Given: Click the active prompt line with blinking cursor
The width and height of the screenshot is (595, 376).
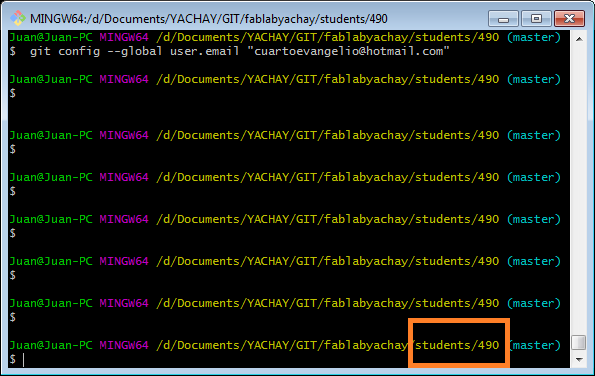Looking at the screenshot, I should [x=289, y=359].
